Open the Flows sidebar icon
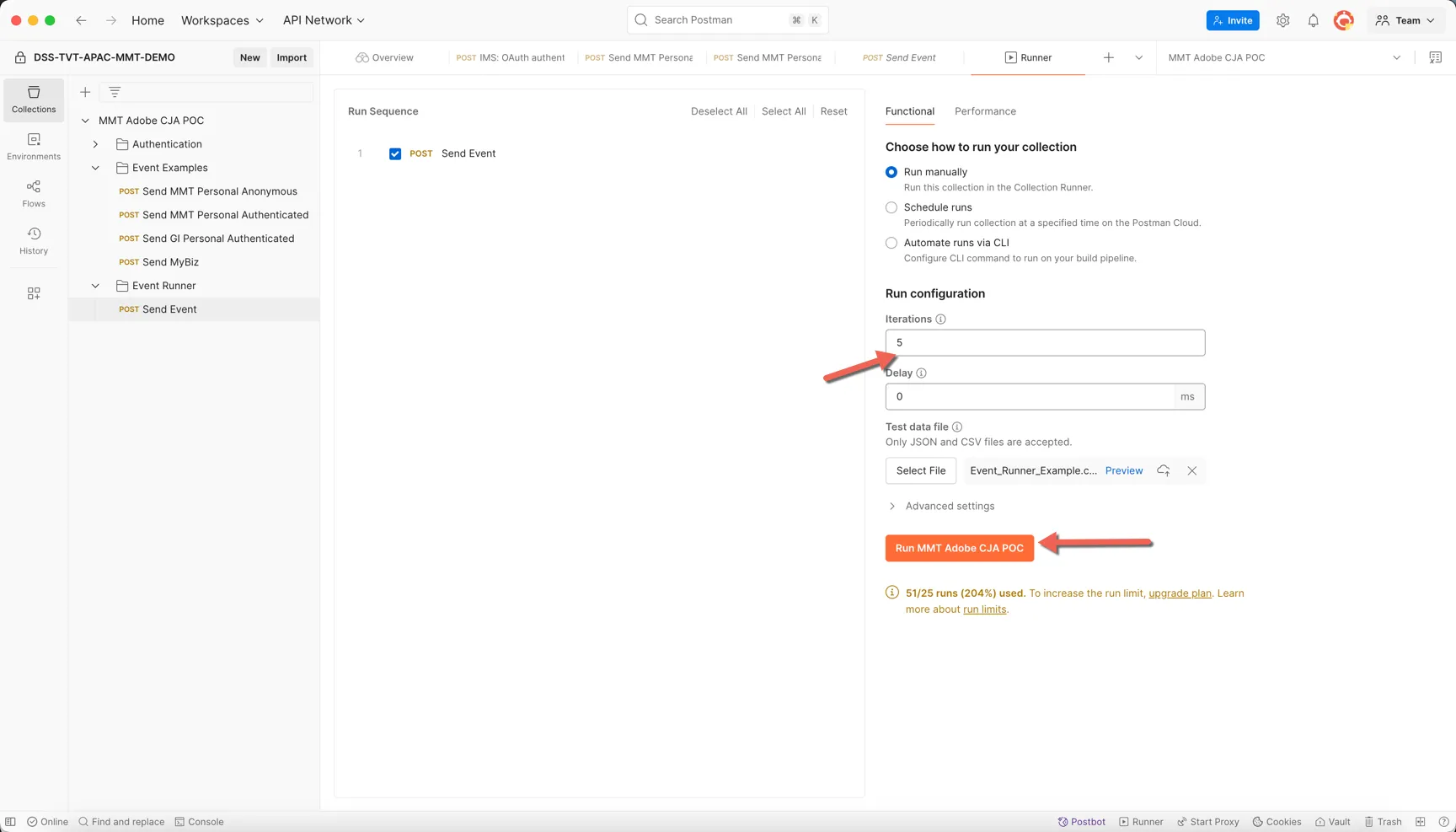Screen dimensions: 1456x832 point(34,194)
